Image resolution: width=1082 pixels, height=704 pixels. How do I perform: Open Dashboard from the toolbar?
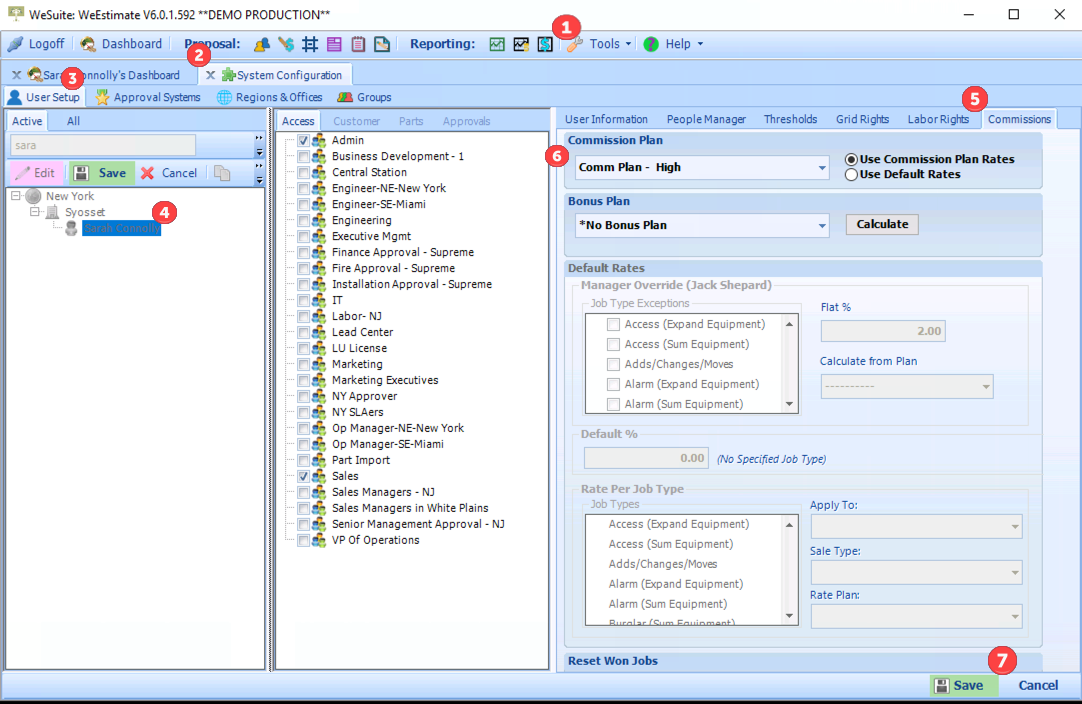click(121, 44)
